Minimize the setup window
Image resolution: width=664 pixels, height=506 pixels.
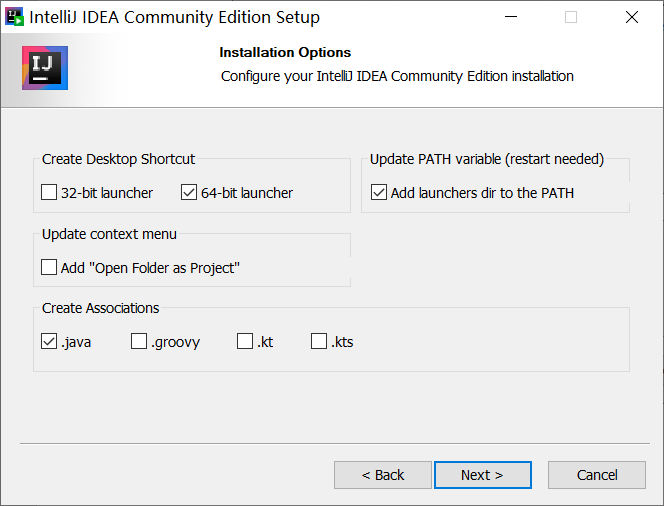point(511,17)
